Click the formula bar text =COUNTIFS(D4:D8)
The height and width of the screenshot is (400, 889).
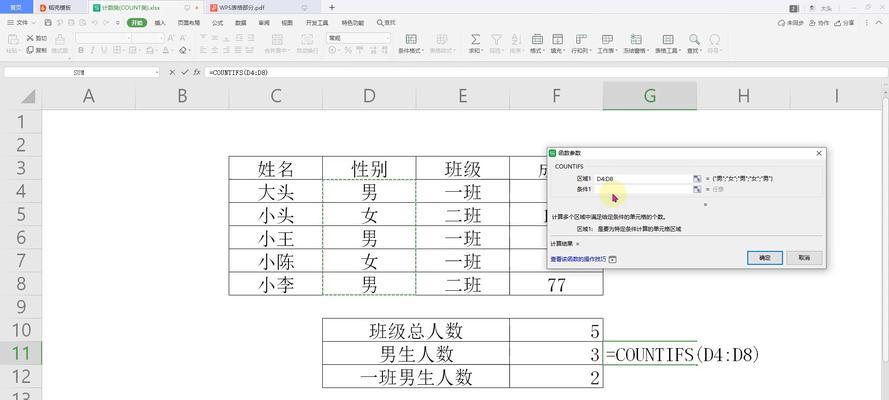[x=238, y=73]
